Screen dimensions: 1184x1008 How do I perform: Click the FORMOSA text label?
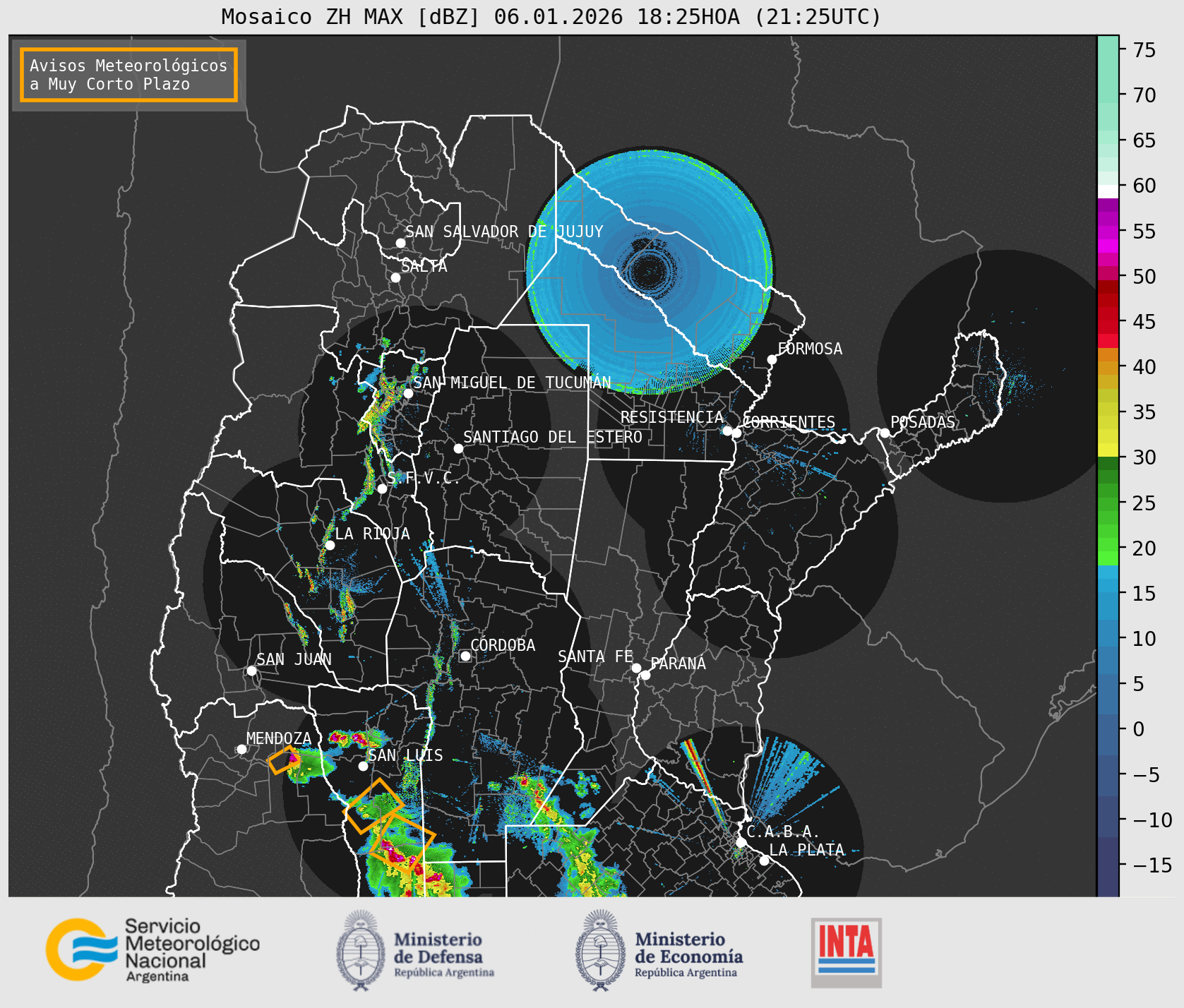[810, 349]
